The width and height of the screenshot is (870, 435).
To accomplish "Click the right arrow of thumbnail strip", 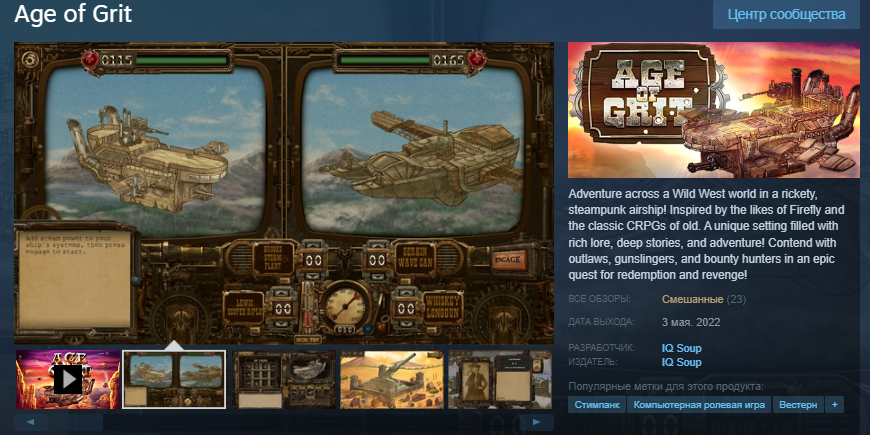I will pos(537,422).
